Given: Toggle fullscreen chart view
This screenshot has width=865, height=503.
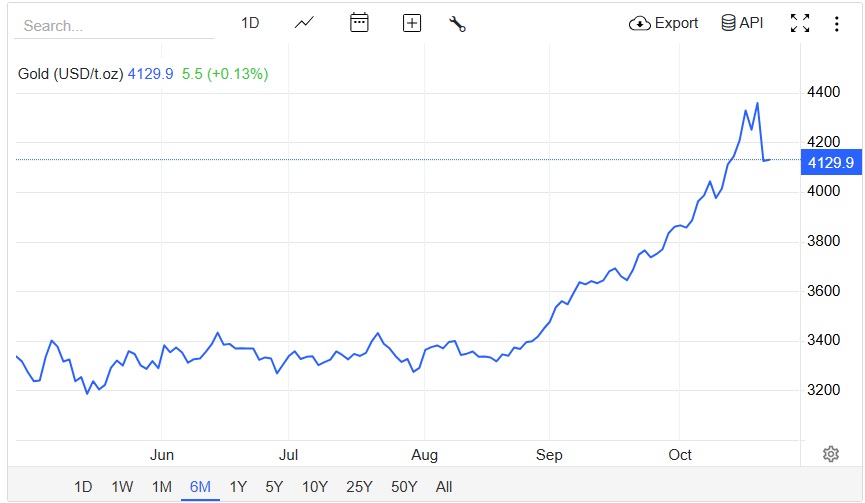Looking at the screenshot, I should tap(799, 23).
